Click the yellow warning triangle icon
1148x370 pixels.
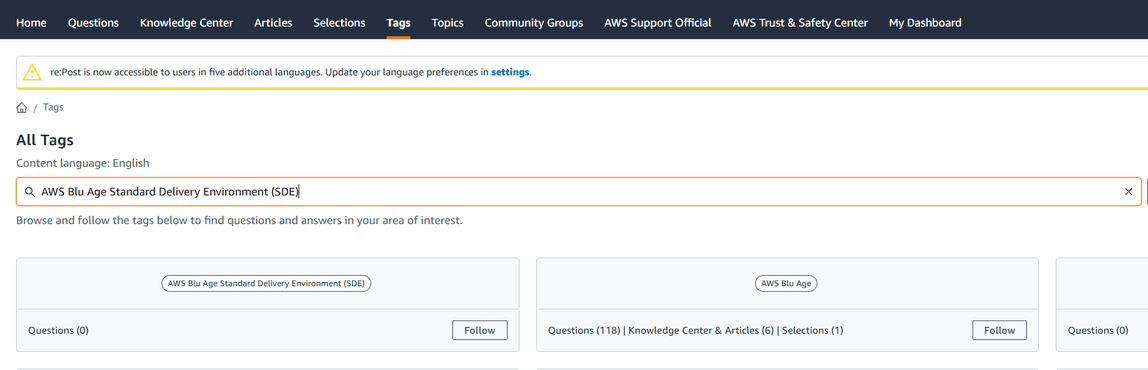[x=32, y=72]
